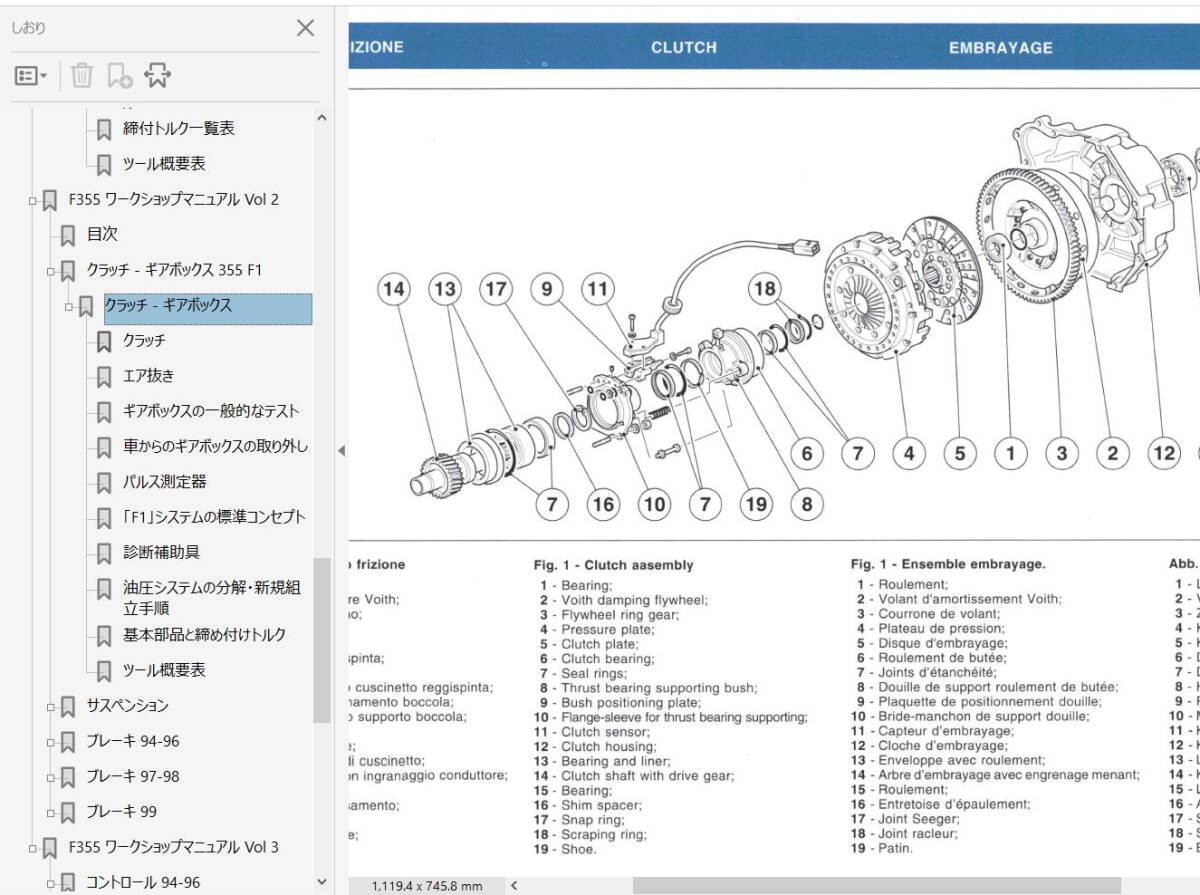This screenshot has width=1200, height=895.
Task: Click the '14 - Clutch shaft with drive gear' line
Action: click(634, 775)
